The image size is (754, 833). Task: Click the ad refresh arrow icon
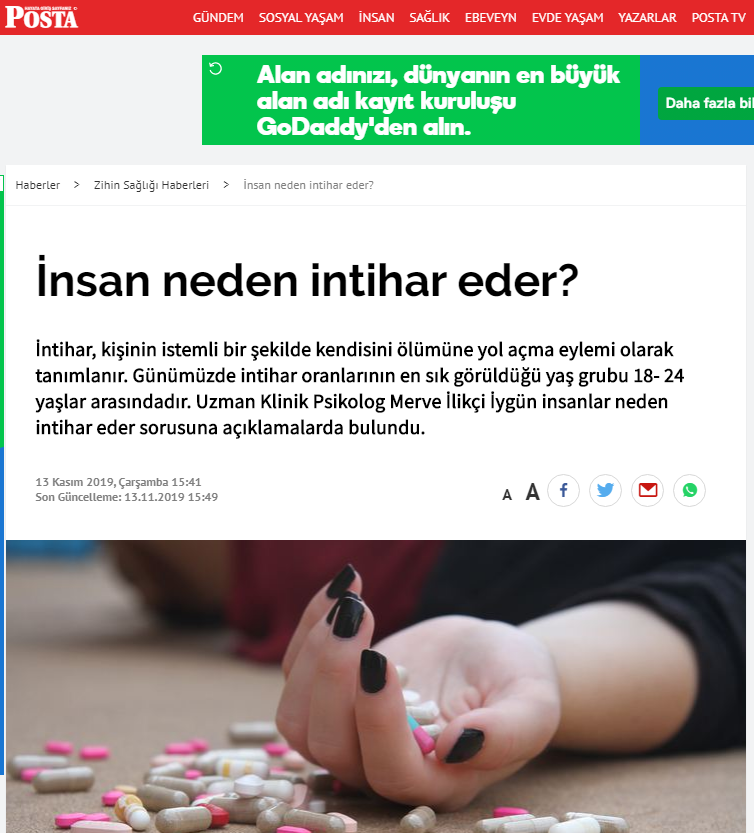[x=216, y=69]
